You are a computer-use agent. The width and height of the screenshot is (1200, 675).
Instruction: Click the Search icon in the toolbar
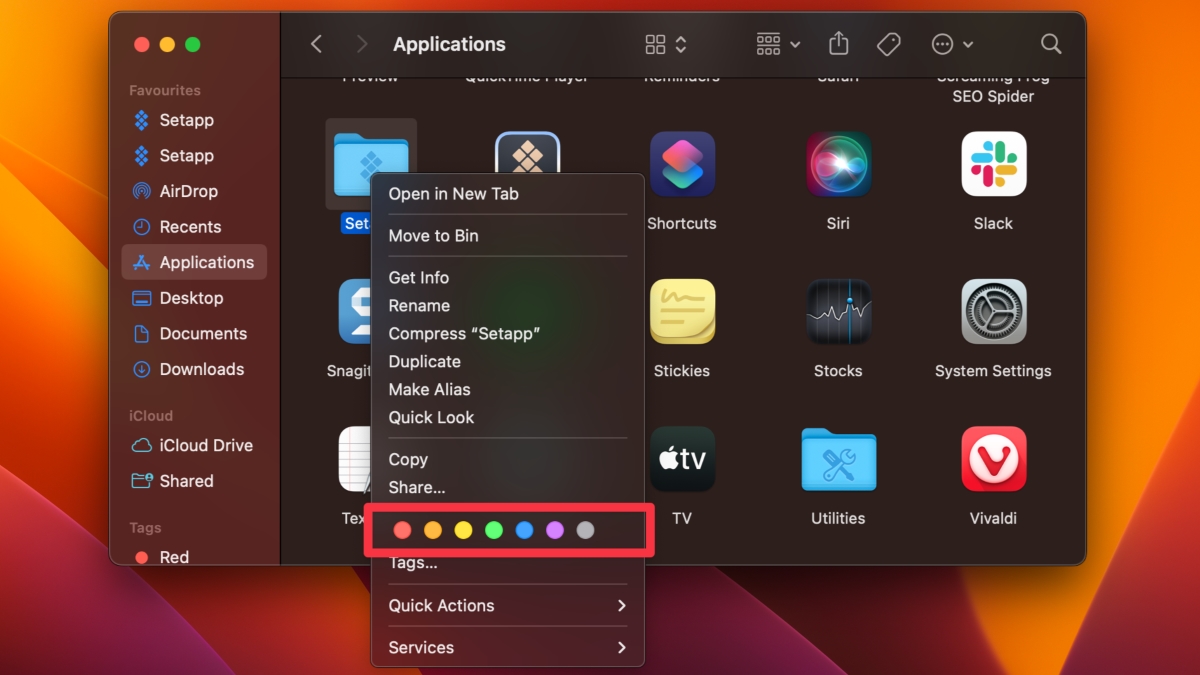1050,44
